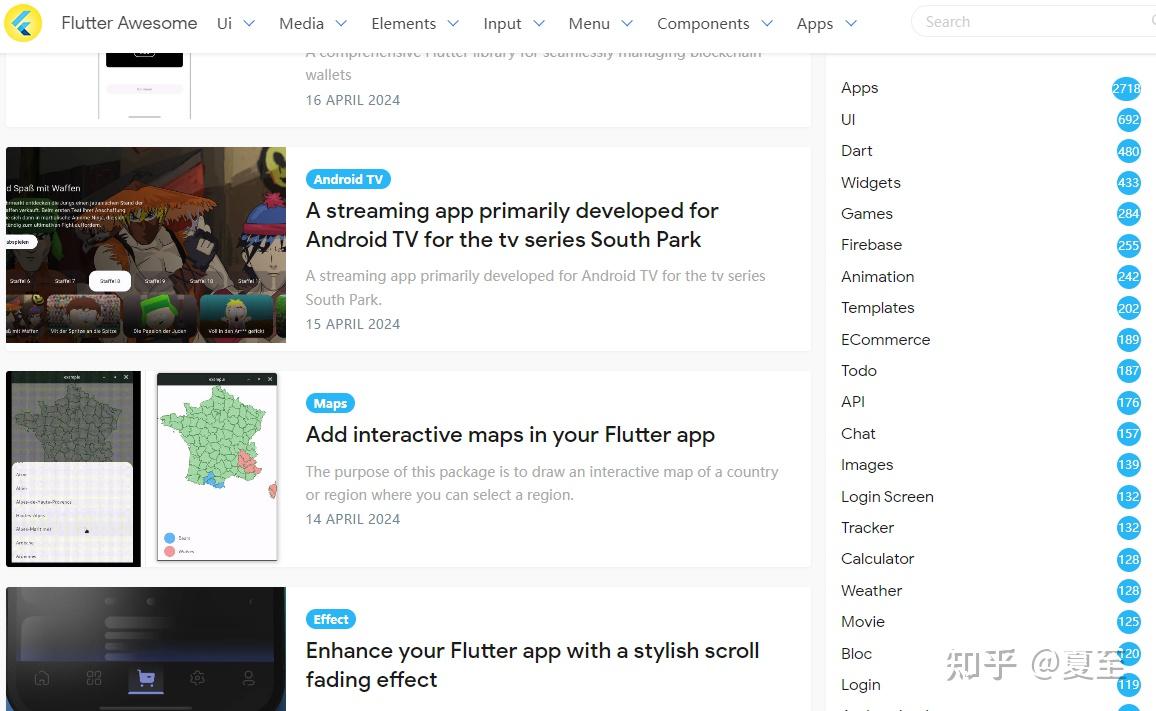Open the scroll fading effect article
Image resolution: width=1156 pixels, height=711 pixels.
click(x=532, y=664)
